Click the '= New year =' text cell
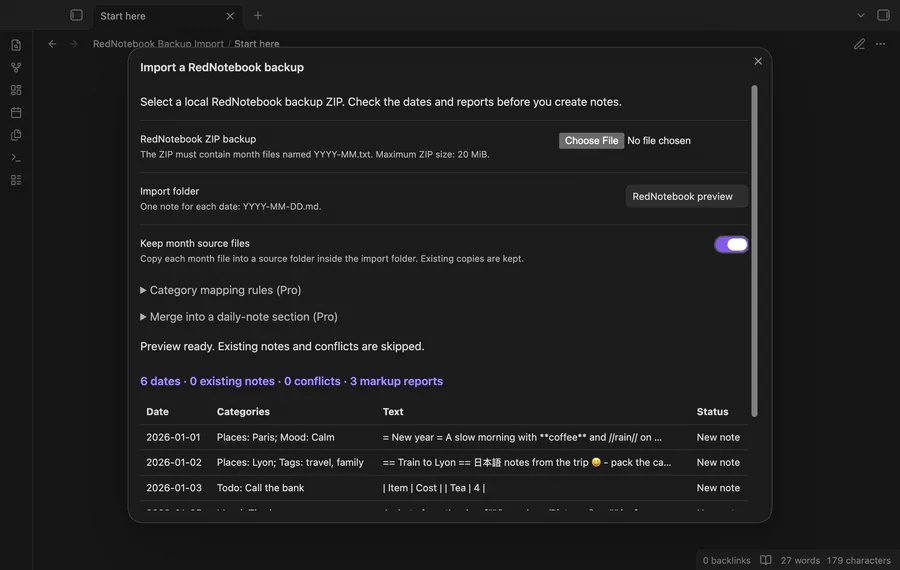This screenshot has height=570, width=900. 522,437
